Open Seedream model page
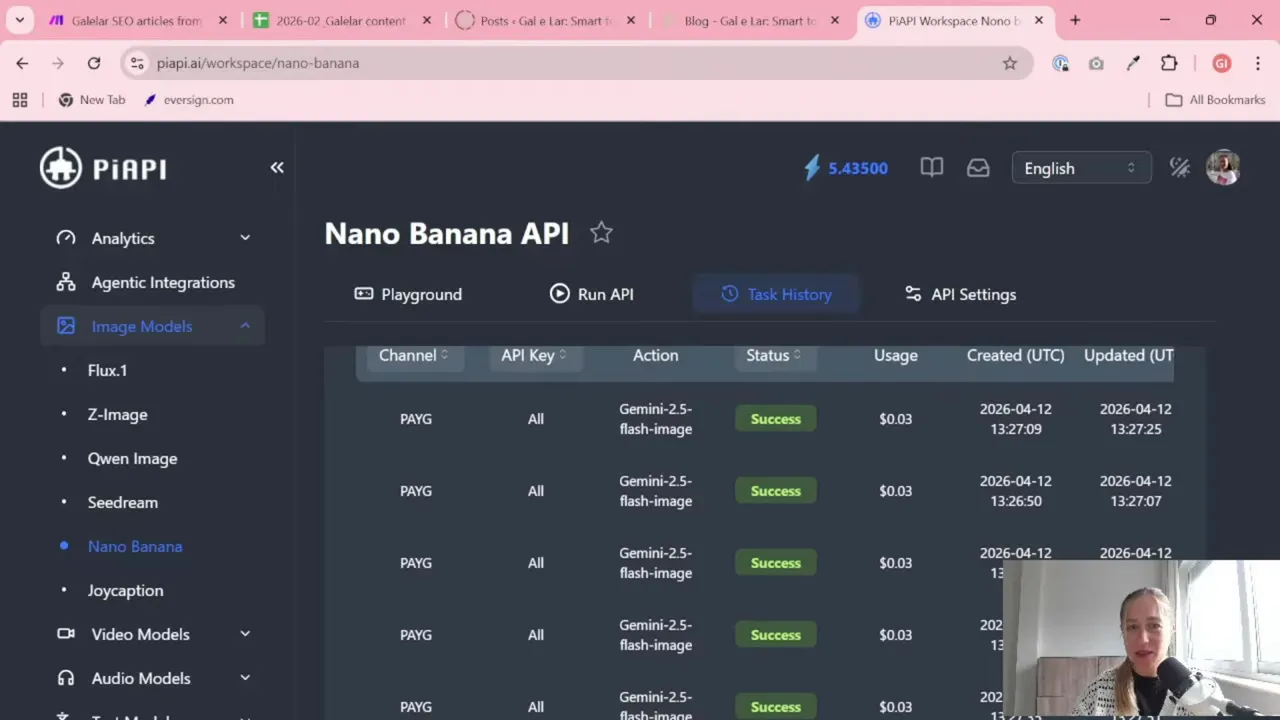The image size is (1280, 720). [x=122, y=502]
